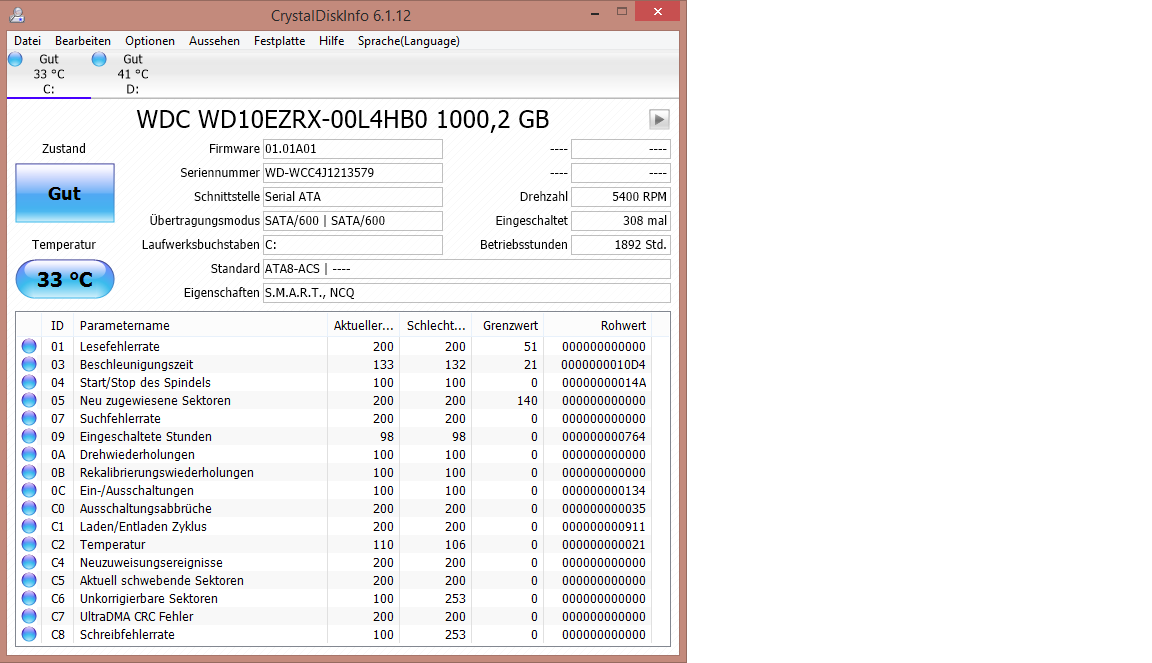Click the Aktueller... column header

click(x=363, y=326)
